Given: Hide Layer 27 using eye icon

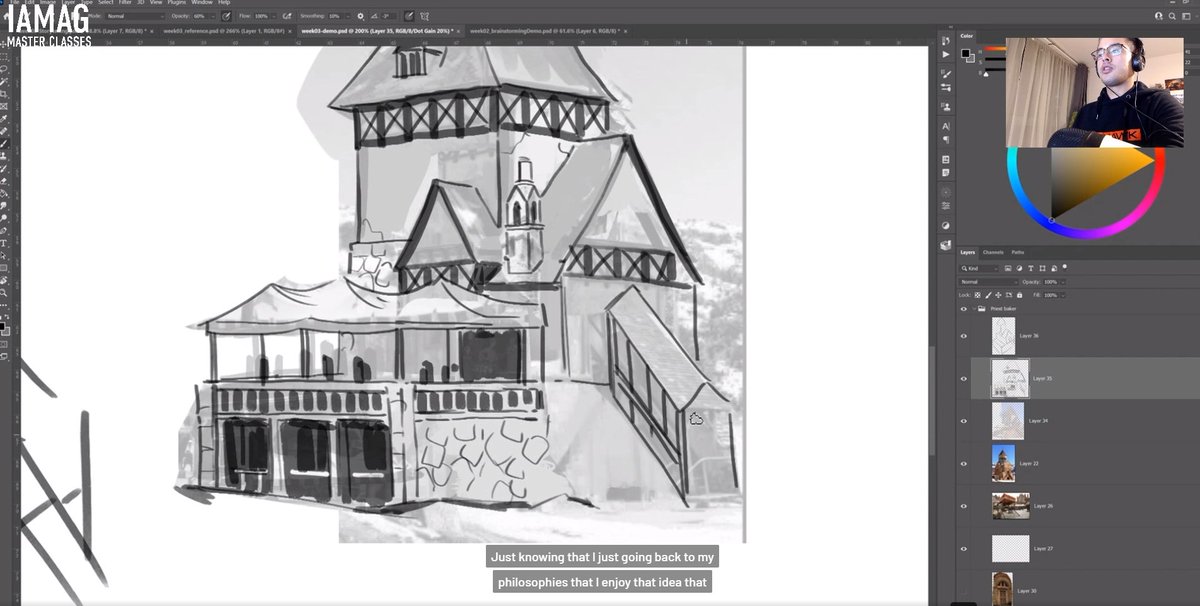Looking at the screenshot, I should pos(963,549).
